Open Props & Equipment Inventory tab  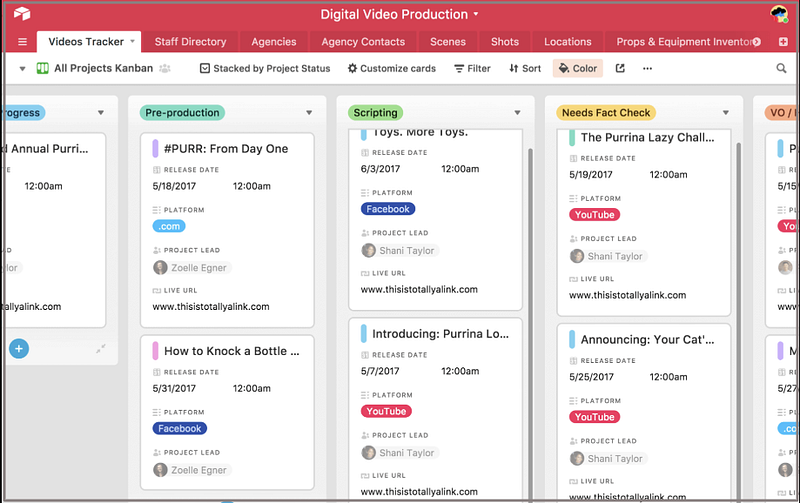[x=684, y=42]
